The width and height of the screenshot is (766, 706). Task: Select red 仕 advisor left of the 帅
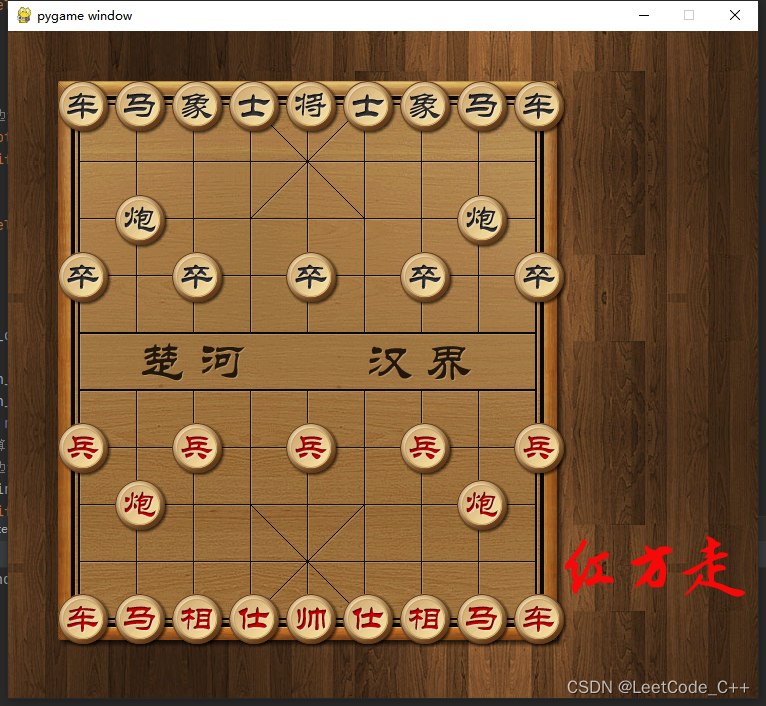click(254, 619)
